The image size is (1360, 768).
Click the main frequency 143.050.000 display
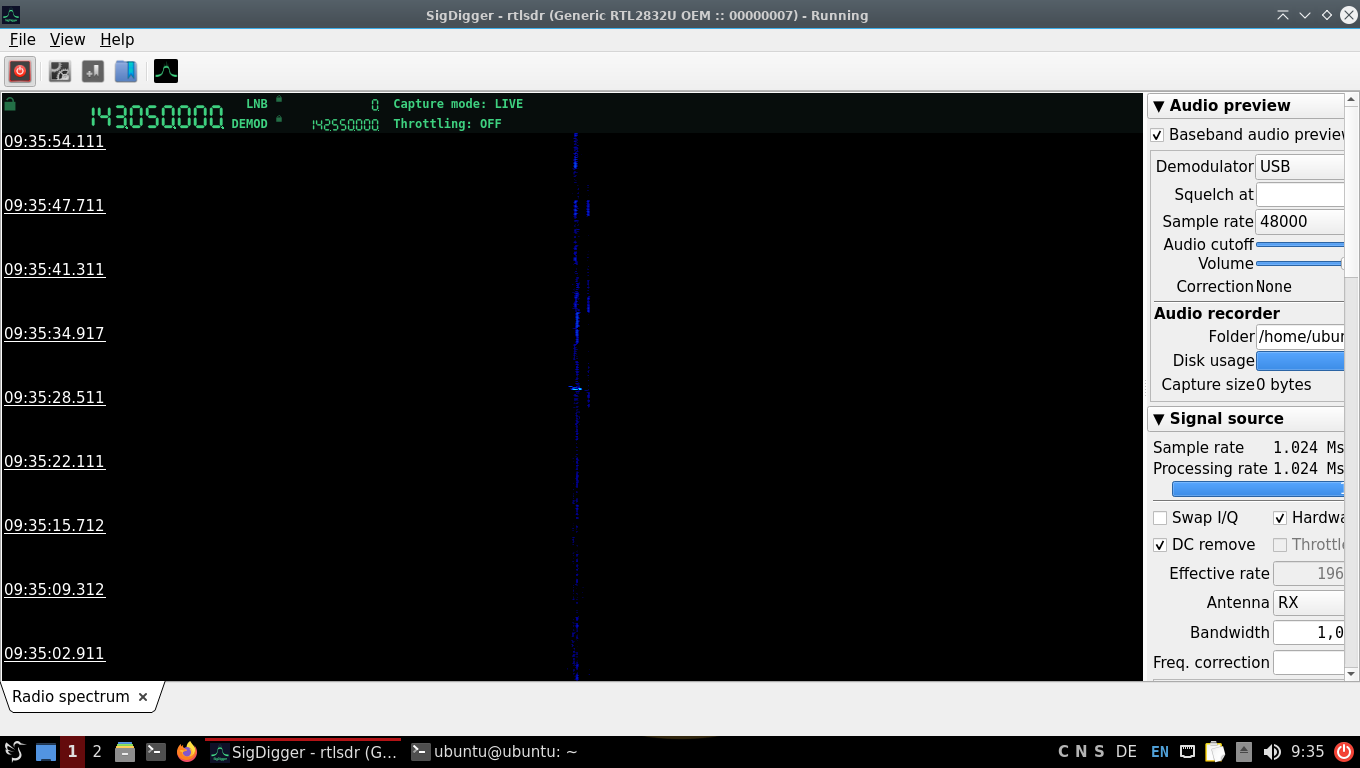pyautogui.click(x=157, y=116)
